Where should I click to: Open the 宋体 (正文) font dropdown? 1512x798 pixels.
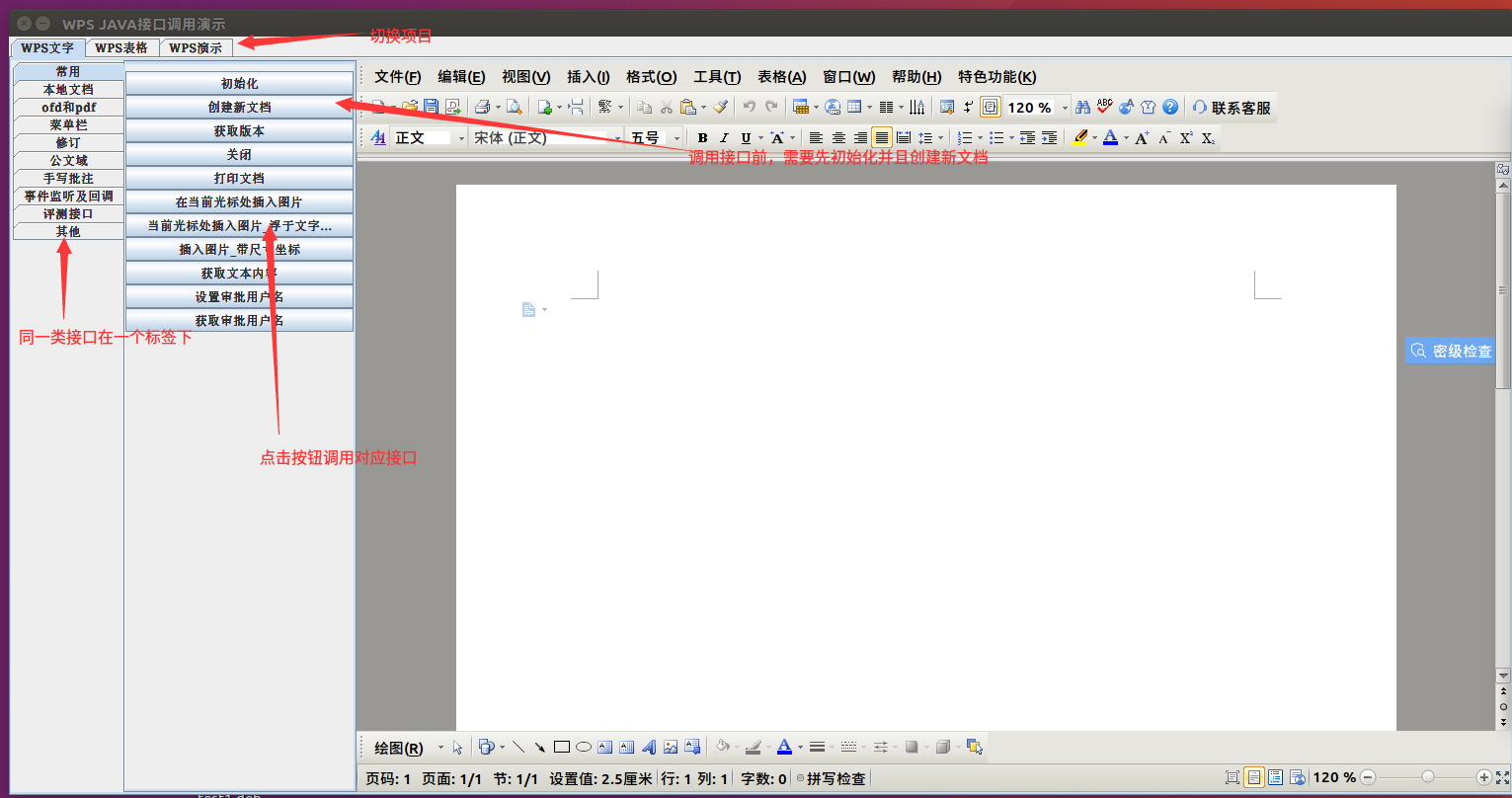point(618,138)
